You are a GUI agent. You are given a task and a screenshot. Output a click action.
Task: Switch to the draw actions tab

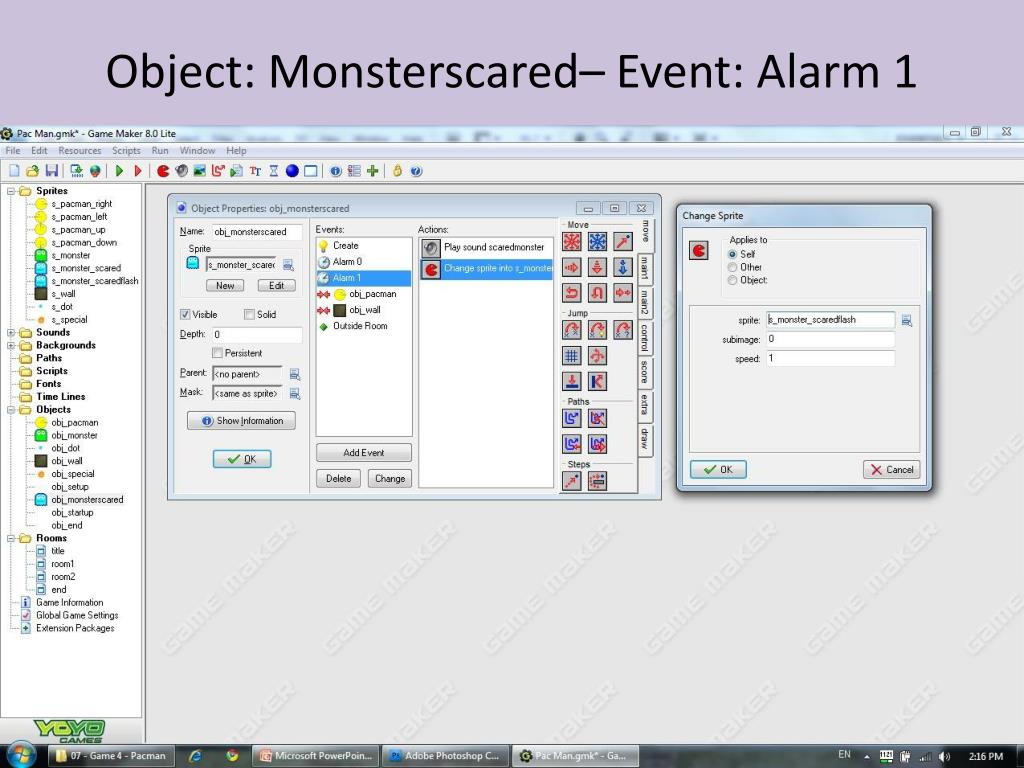pyautogui.click(x=644, y=439)
